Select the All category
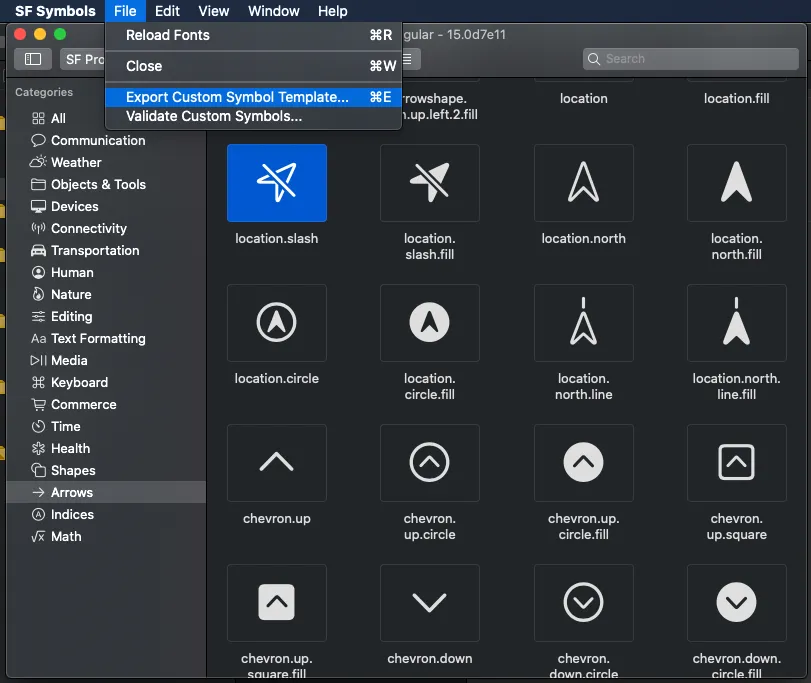 [106, 118]
